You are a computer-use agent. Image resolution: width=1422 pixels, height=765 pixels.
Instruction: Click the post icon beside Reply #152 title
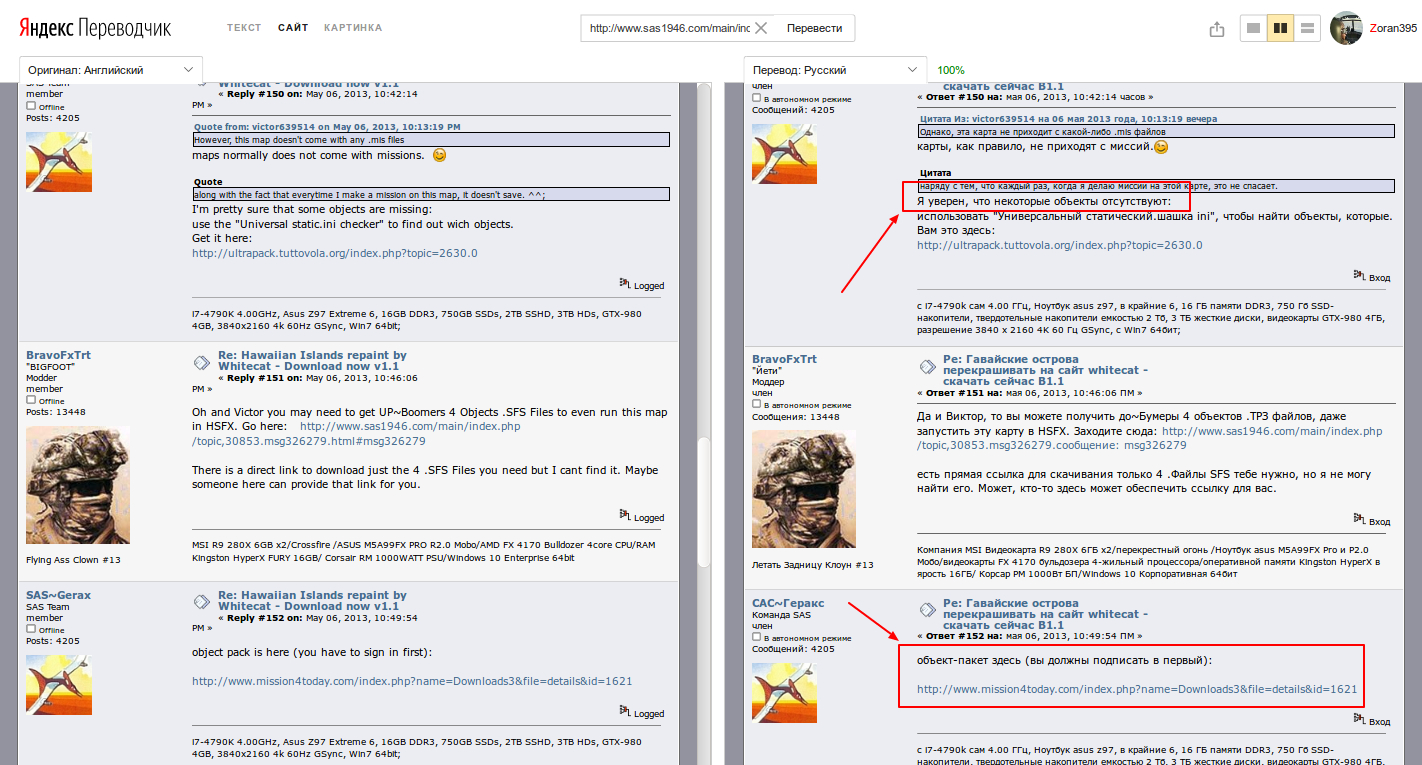[x=201, y=601]
